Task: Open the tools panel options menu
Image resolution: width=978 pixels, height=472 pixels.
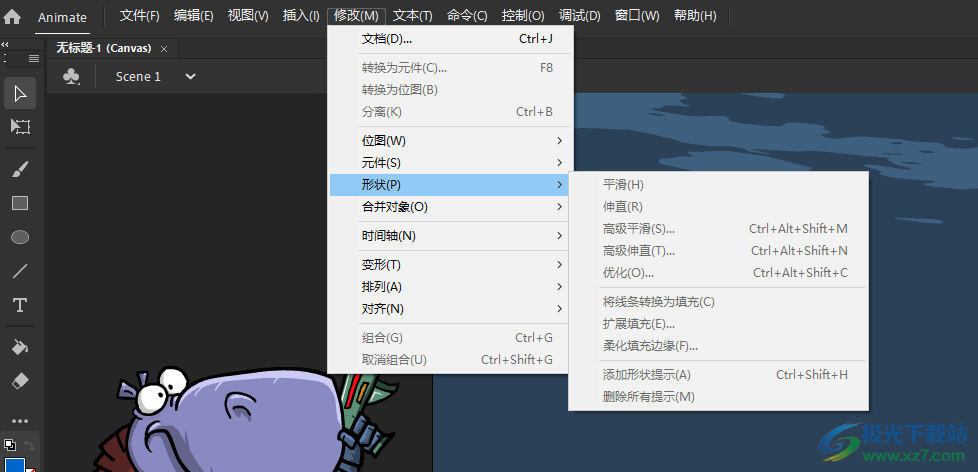Action: pyautogui.click(x=34, y=59)
